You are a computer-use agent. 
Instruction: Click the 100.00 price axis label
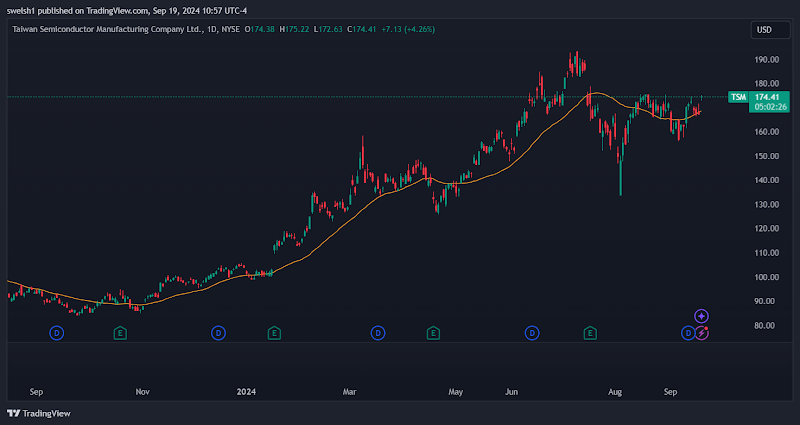tap(767, 277)
